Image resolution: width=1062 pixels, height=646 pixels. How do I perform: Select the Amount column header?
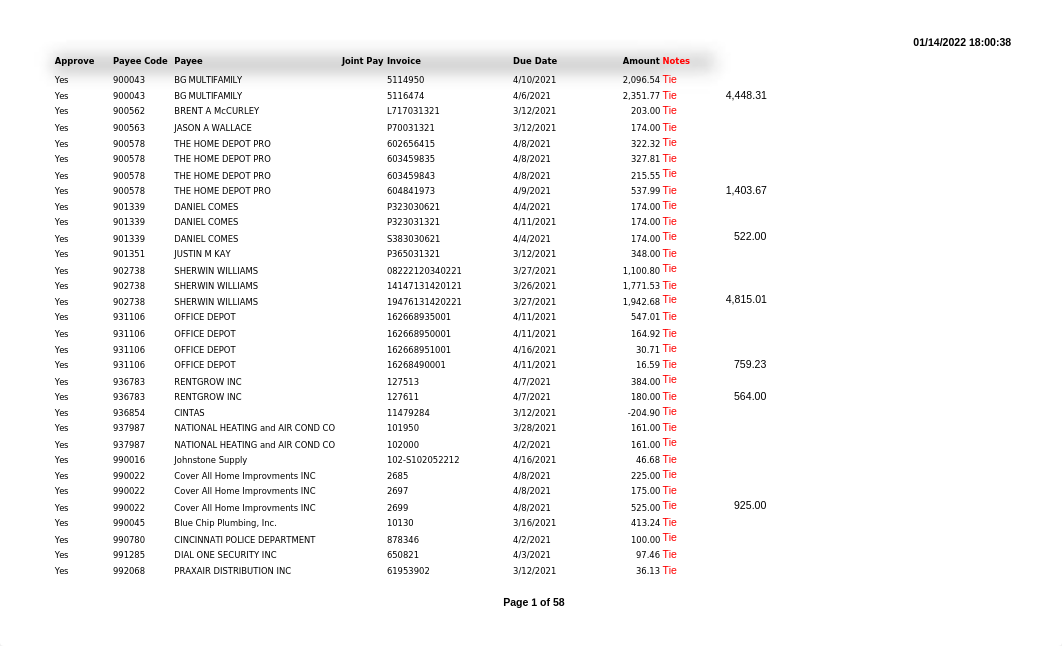click(x=640, y=61)
